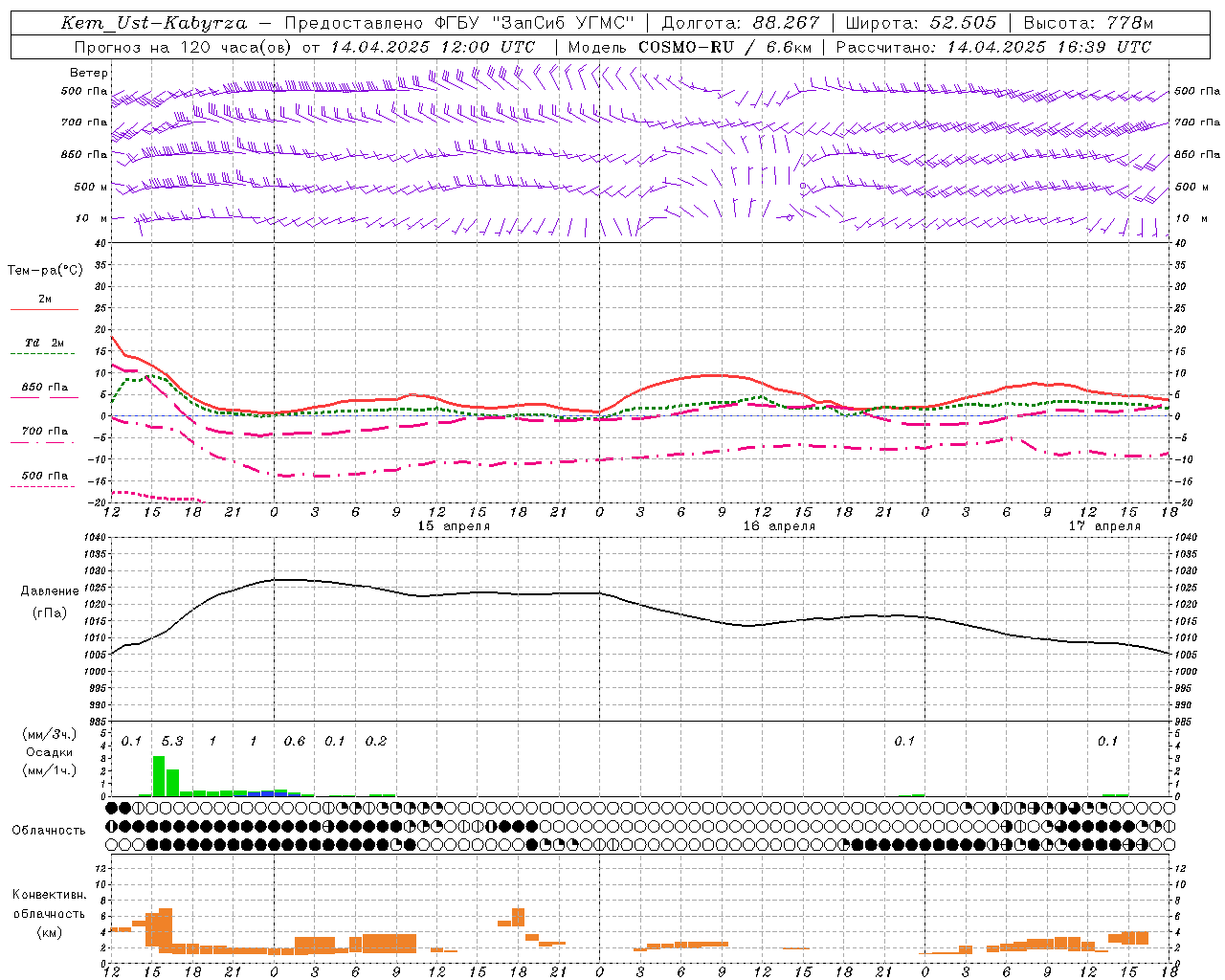This screenshot has width=1225, height=980.
Task: Click the tallest green precipitation bar
Action: [159, 776]
